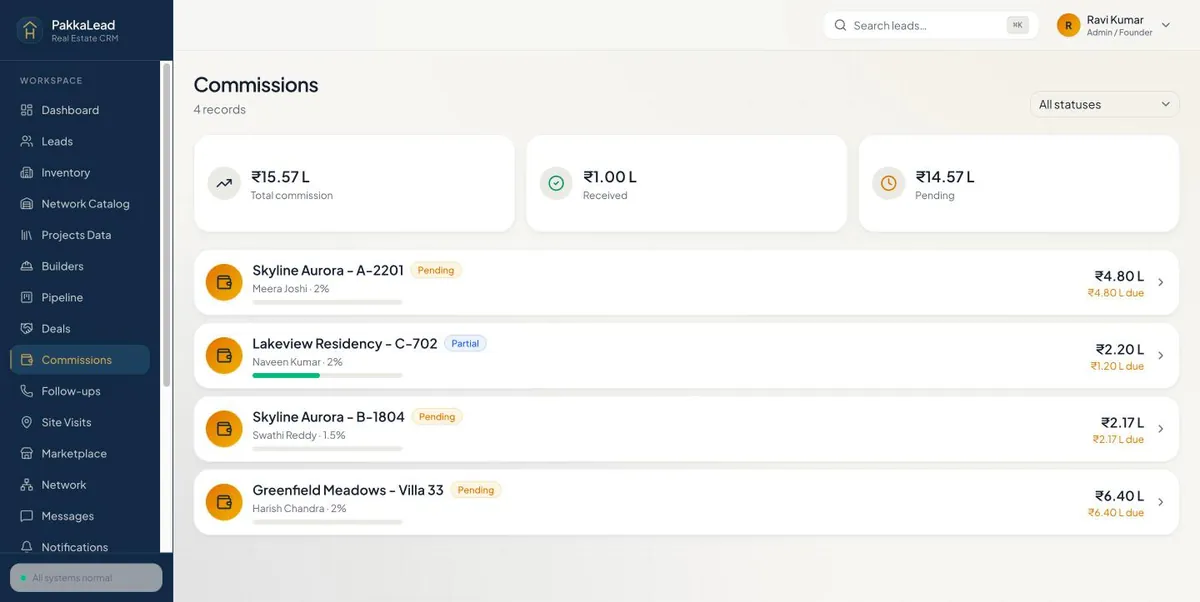Click the Leads people icon
This screenshot has height=602, width=1200.
[x=27, y=141]
